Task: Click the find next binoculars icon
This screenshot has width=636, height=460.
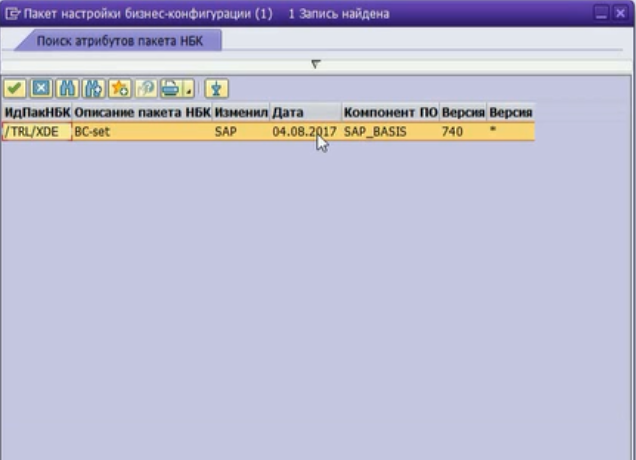Action: [93, 88]
